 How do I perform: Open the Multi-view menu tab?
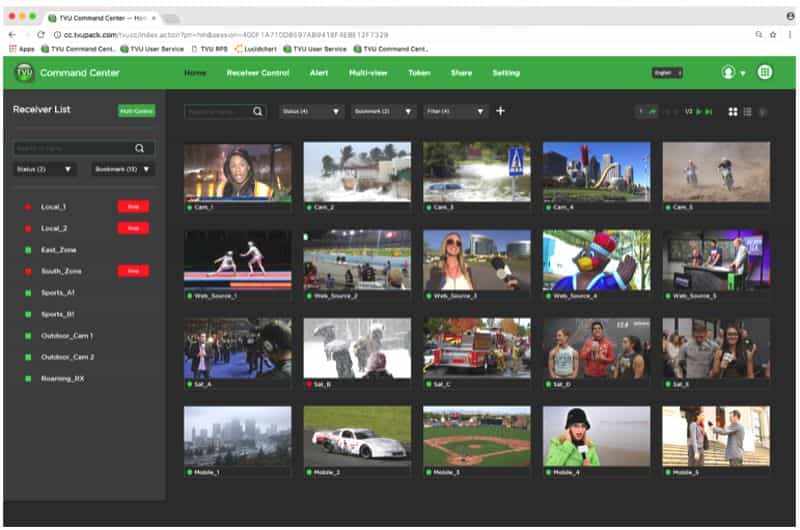pos(368,73)
